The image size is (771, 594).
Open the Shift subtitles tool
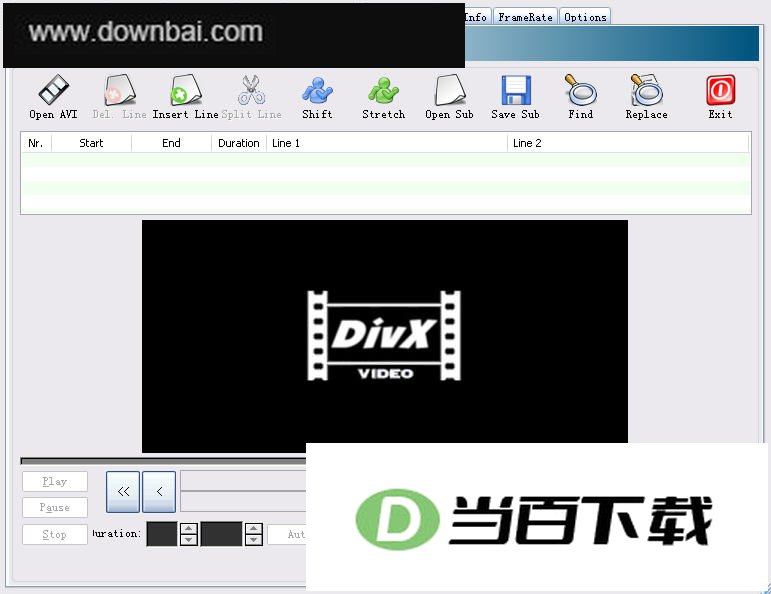pos(317,97)
